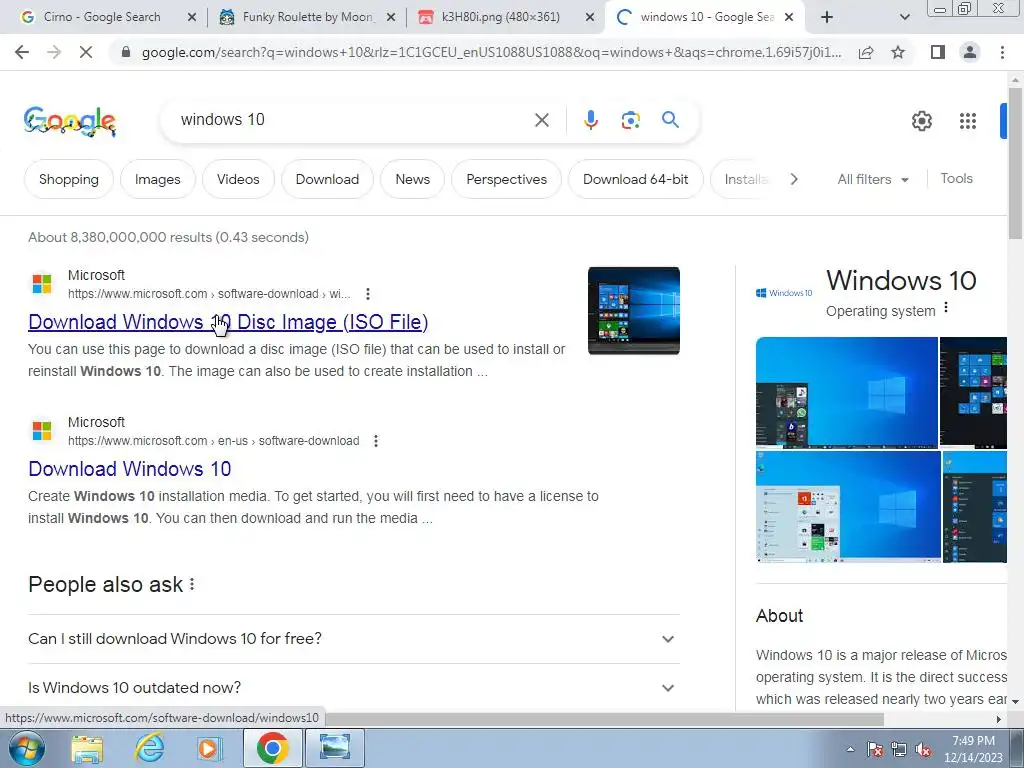Show hidden system tray icons
The image size is (1024, 768).
pos(850,750)
